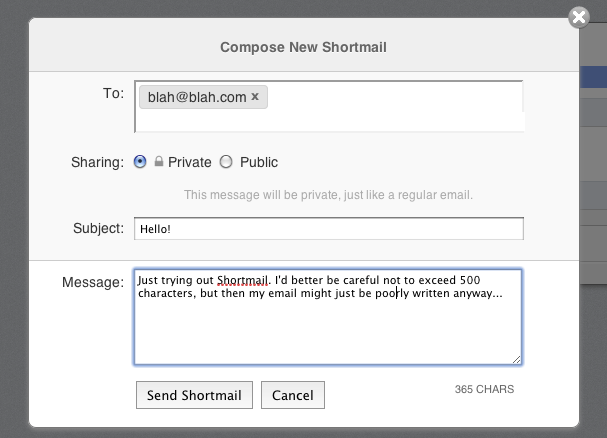This screenshot has width=607, height=438.
Task: Select the Public sharing radio button
Action: click(226, 161)
